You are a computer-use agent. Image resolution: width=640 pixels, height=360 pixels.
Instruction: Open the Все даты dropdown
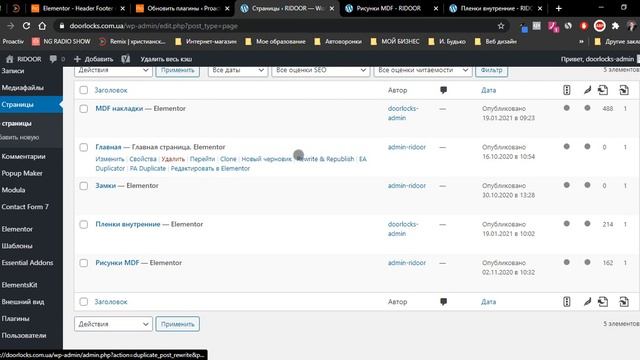[238, 70]
